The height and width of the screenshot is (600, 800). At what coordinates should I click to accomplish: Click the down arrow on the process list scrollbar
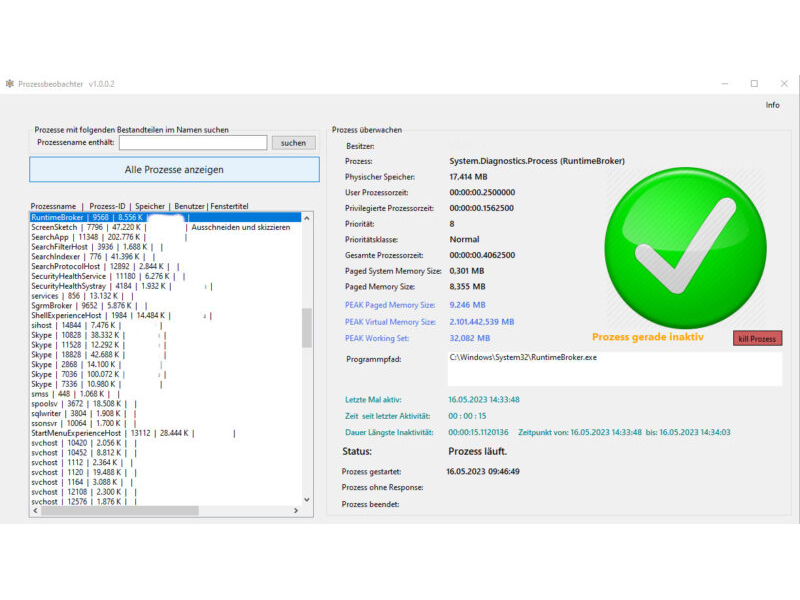309,500
